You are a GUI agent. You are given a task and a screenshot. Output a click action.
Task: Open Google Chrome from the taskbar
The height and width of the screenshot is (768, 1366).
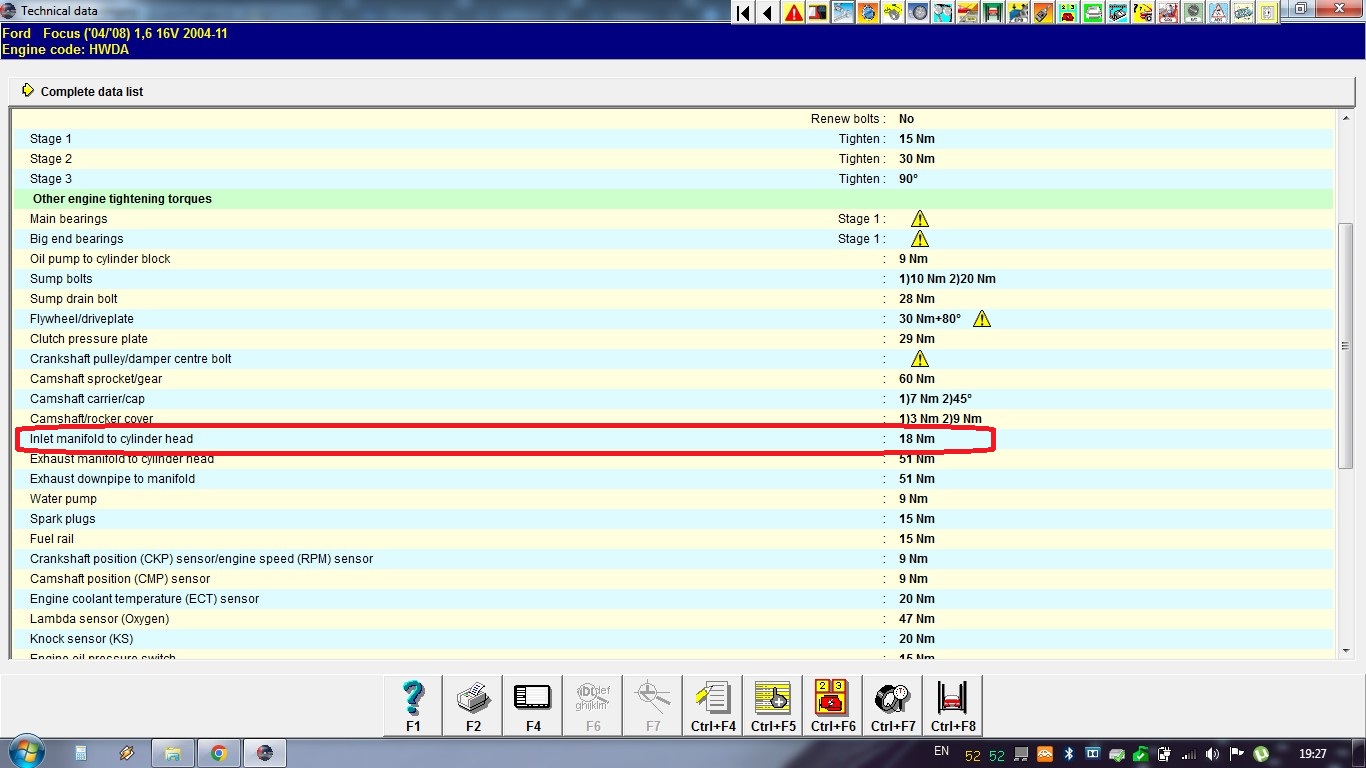(218, 753)
